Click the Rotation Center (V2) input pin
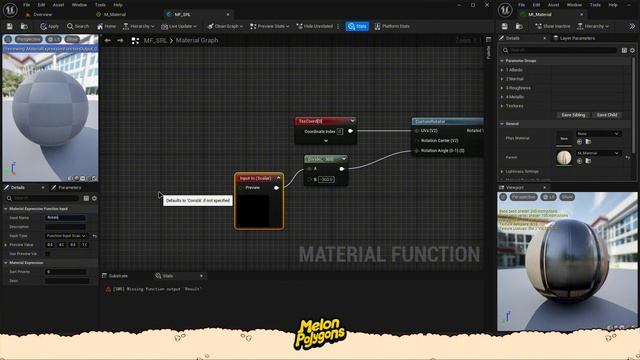This screenshot has width=640, height=360. pyautogui.click(x=417, y=140)
